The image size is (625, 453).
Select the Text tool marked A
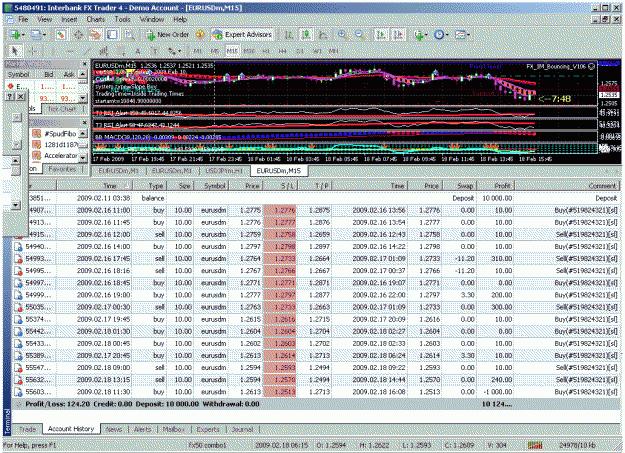tap(138, 51)
